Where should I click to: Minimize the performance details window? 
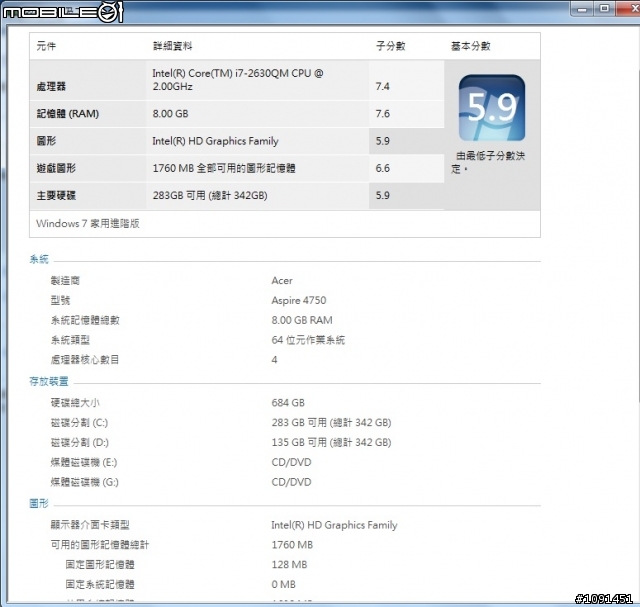coord(582,9)
